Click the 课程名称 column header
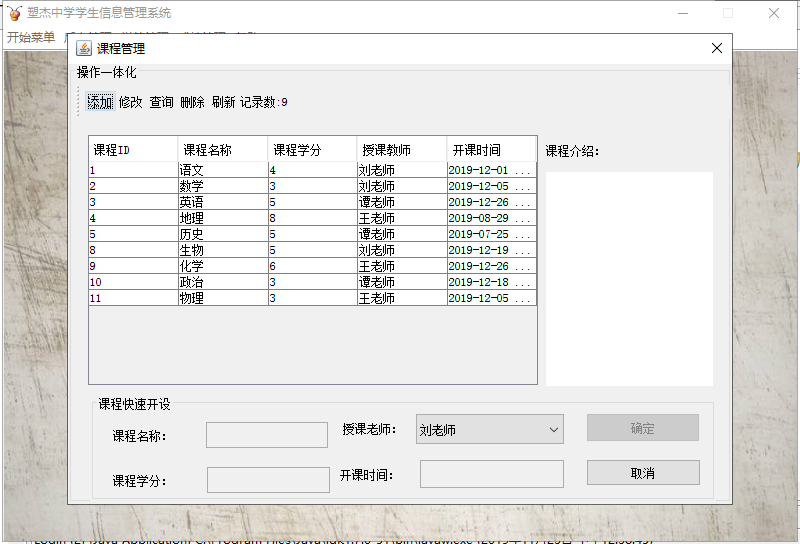This screenshot has width=800, height=544. point(222,150)
